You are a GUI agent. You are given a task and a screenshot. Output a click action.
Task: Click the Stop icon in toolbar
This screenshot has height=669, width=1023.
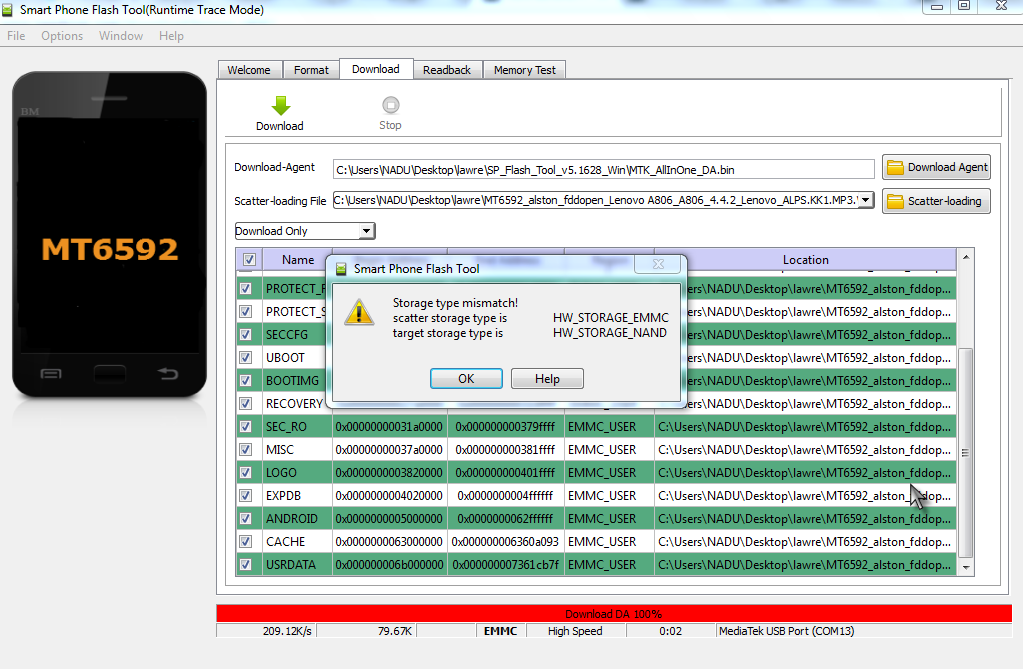pyautogui.click(x=390, y=105)
